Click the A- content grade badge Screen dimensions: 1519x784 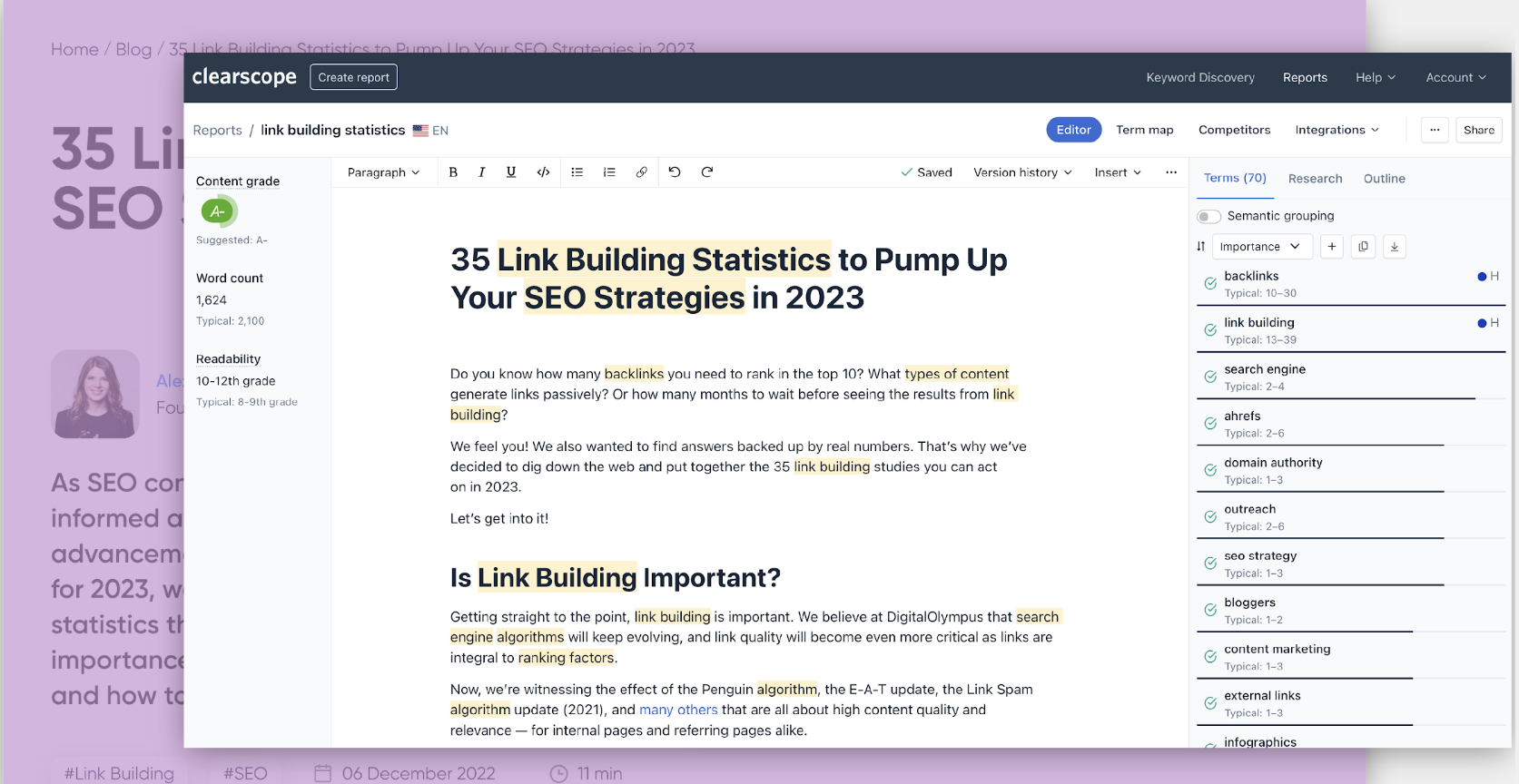click(218, 211)
